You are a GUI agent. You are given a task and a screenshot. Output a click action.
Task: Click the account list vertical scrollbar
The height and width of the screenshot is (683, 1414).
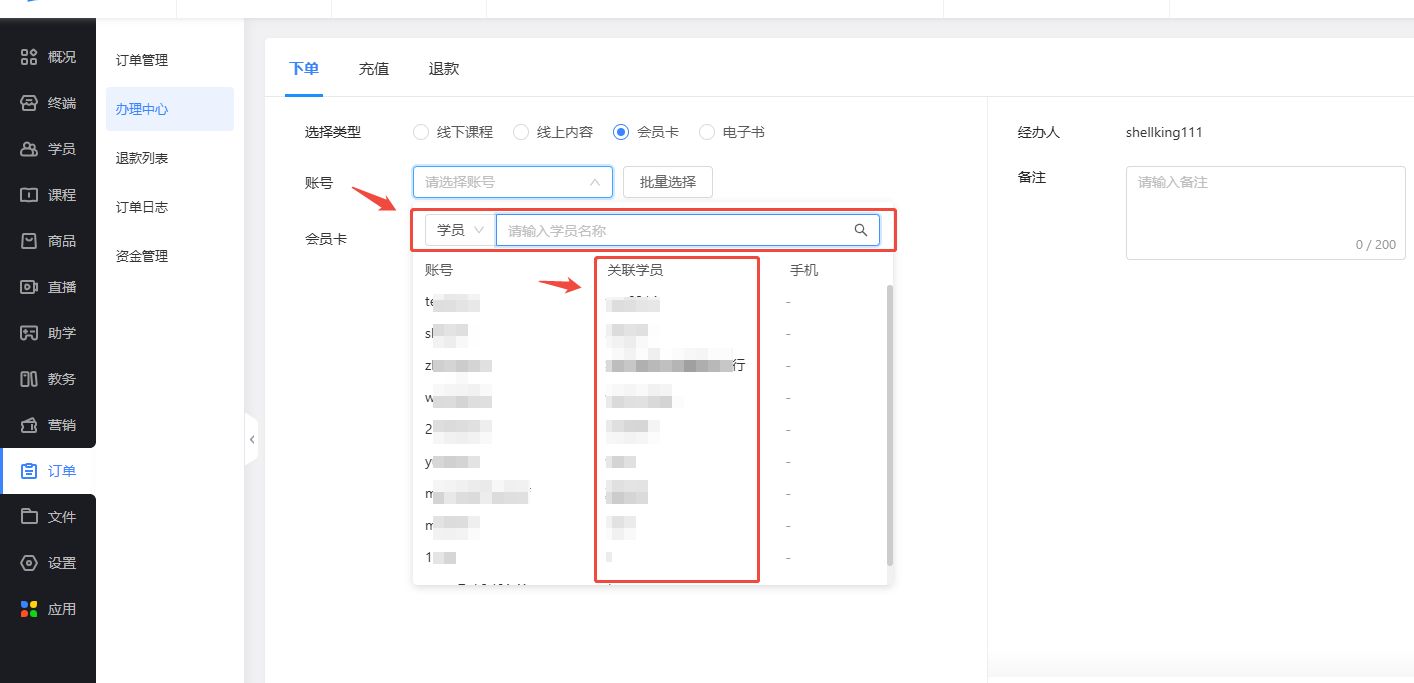coord(889,420)
